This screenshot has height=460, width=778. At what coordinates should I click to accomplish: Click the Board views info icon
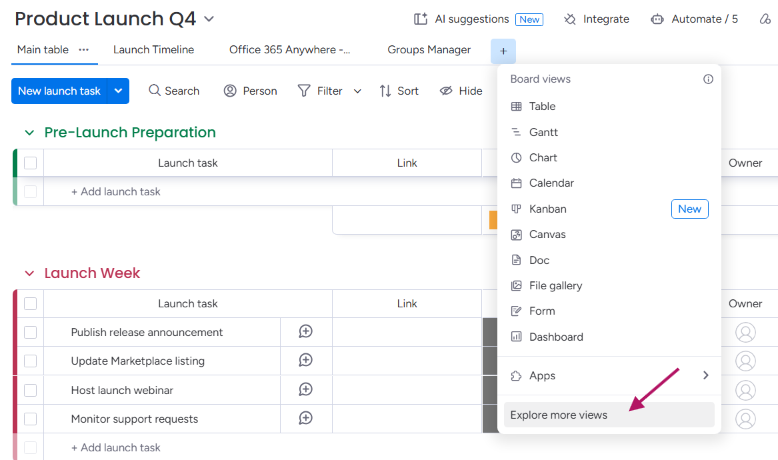coord(708,79)
